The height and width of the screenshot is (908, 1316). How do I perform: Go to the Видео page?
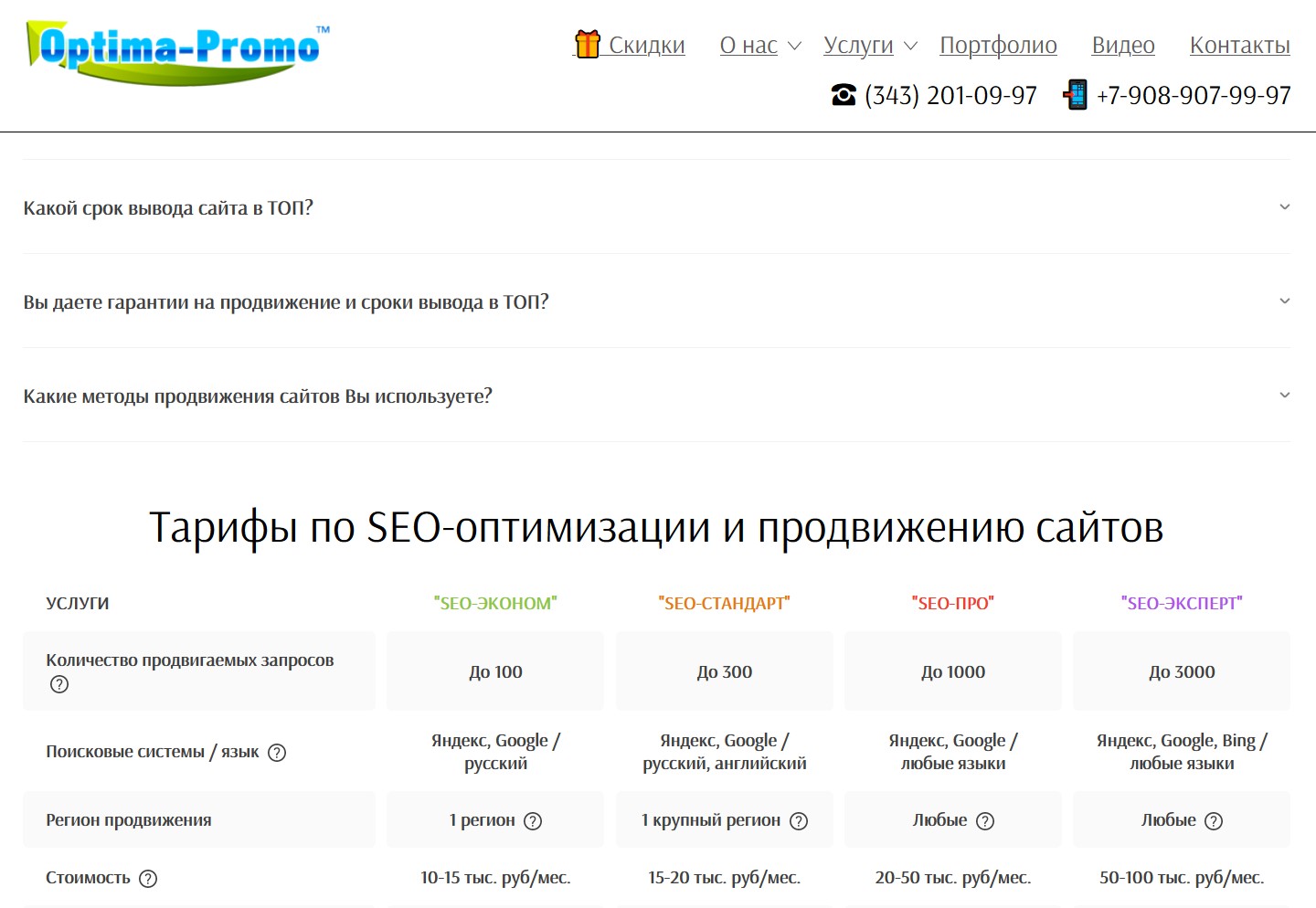(x=1123, y=46)
